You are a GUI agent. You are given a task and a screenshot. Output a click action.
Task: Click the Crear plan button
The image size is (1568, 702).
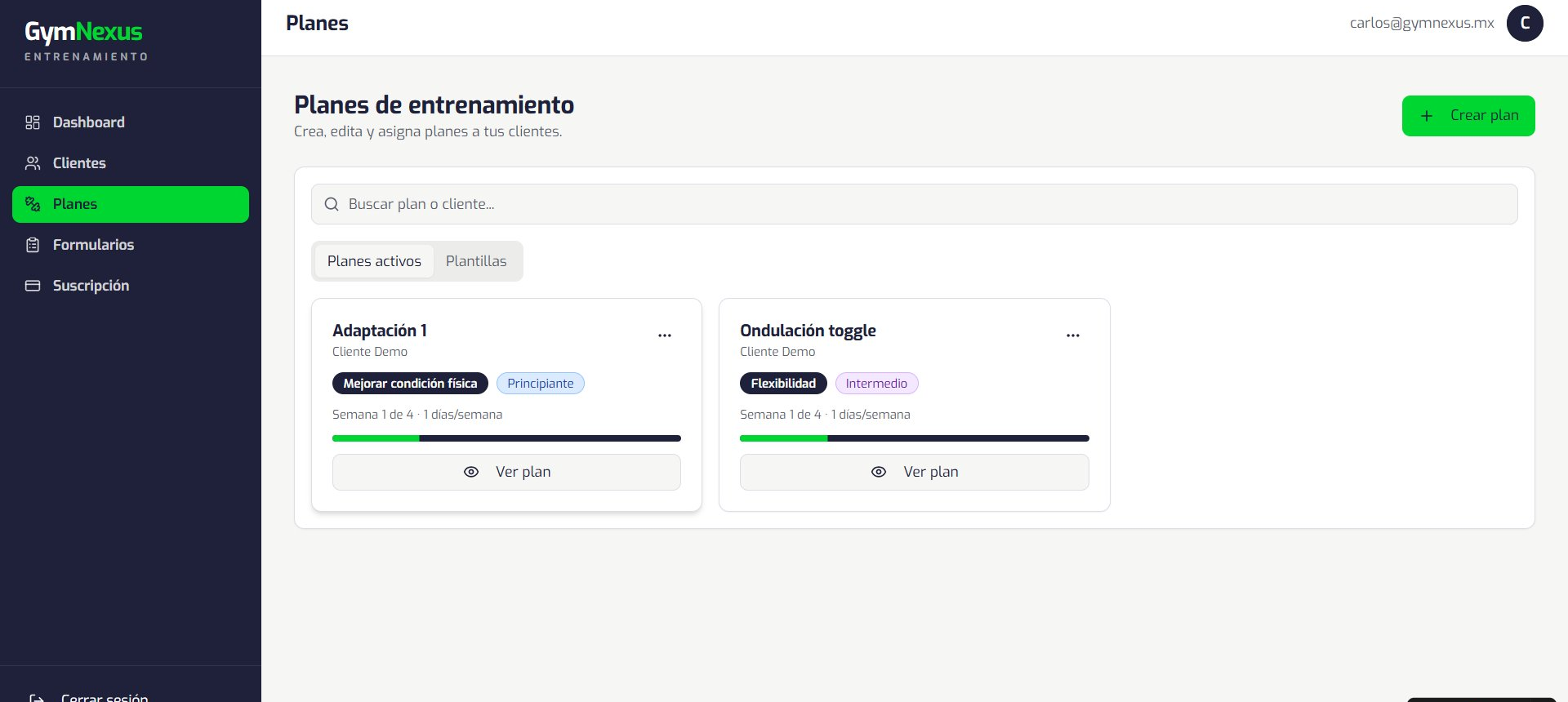(1468, 116)
